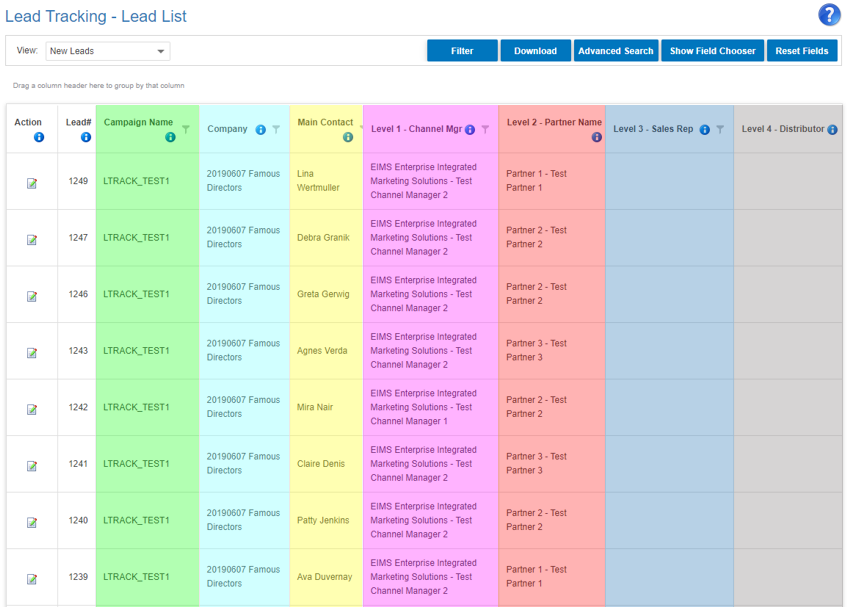This screenshot has width=852, height=607.
Task: Click contact name Lina Wertmuller
Action: 318,180
